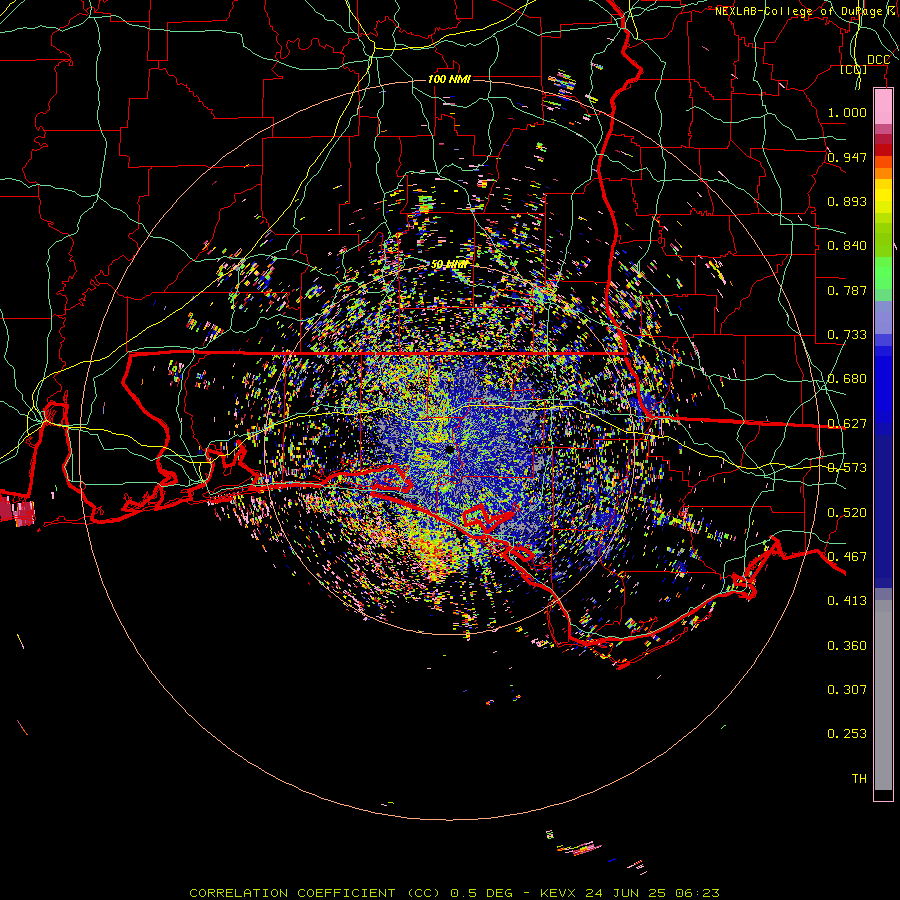The width and height of the screenshot is (900, 900).
Task: Click the KEVX station identifier in the caption
Action: tap(559, 893)
